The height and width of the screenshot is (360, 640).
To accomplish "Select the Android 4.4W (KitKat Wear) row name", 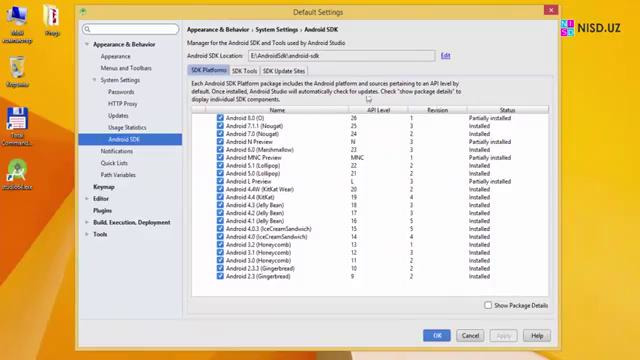I will coord(260,189).
